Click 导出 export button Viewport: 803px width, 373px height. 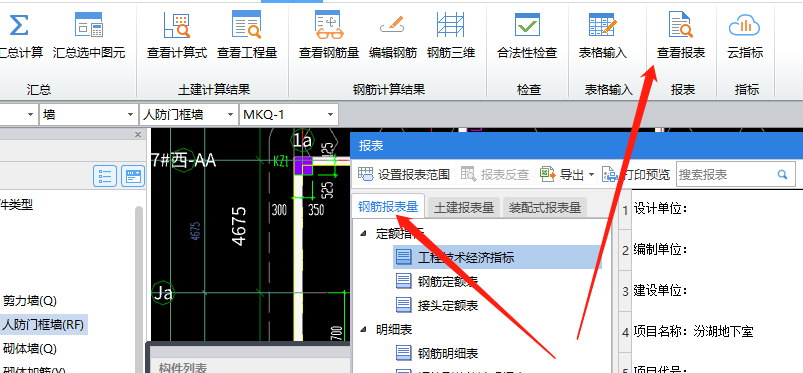click(562, 175)
